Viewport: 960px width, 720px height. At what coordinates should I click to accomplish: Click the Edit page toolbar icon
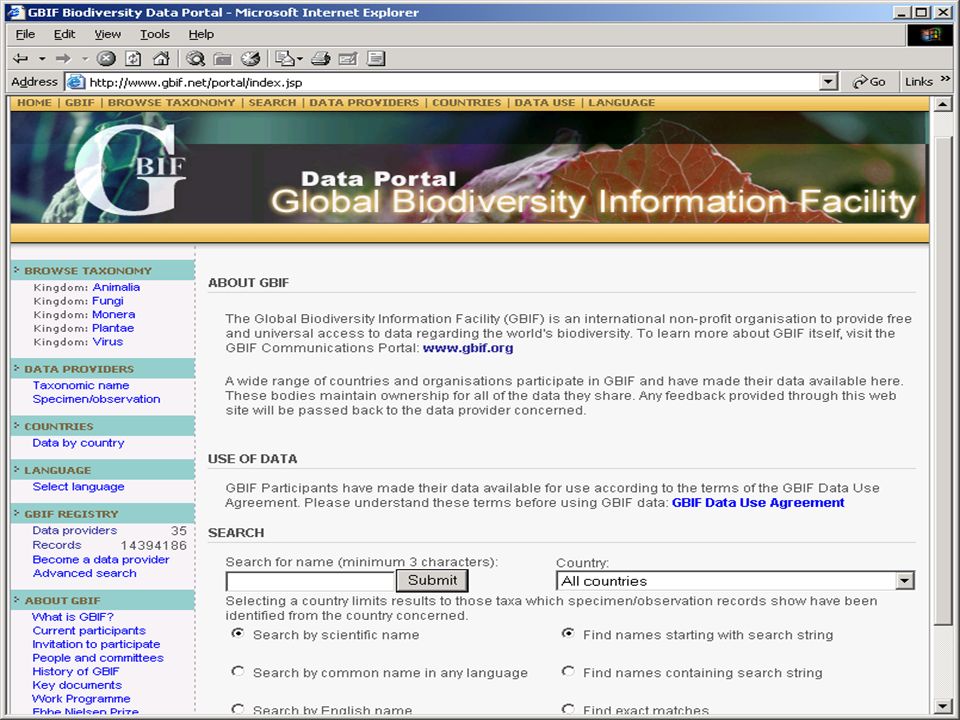click(x=348, y=59)
